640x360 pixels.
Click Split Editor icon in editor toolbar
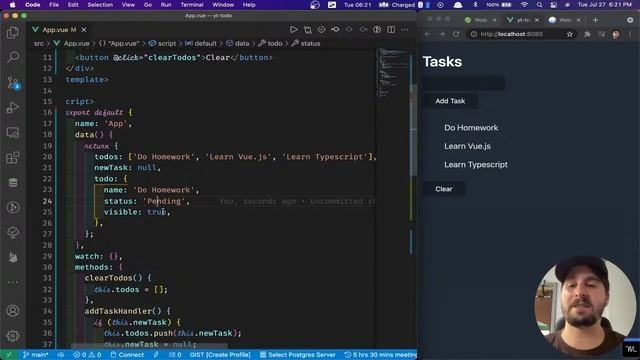pyautogui.click(x=391, y=29)
